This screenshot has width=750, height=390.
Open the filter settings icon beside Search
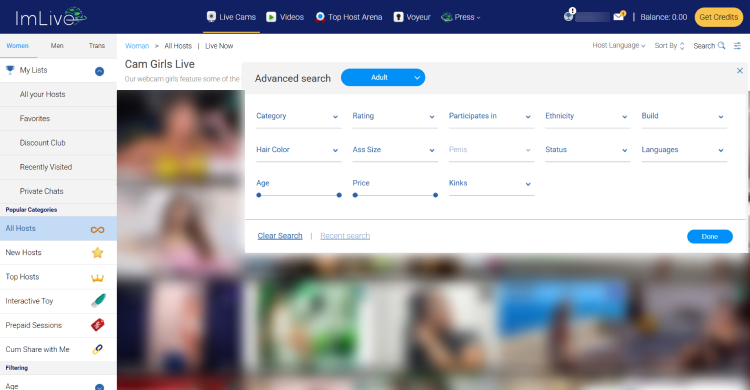737,45
